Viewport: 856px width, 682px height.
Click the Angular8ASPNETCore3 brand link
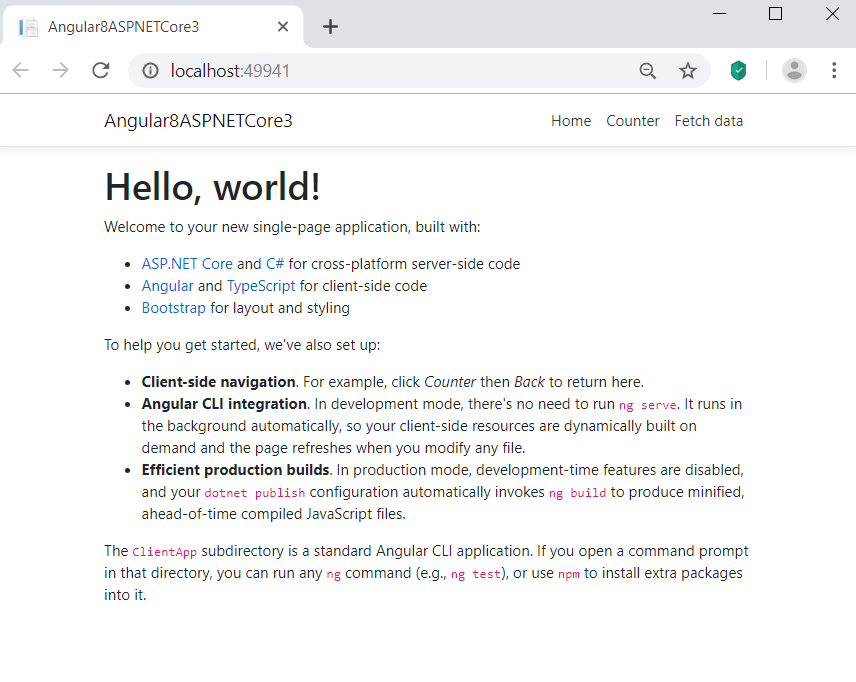point(198,120)
